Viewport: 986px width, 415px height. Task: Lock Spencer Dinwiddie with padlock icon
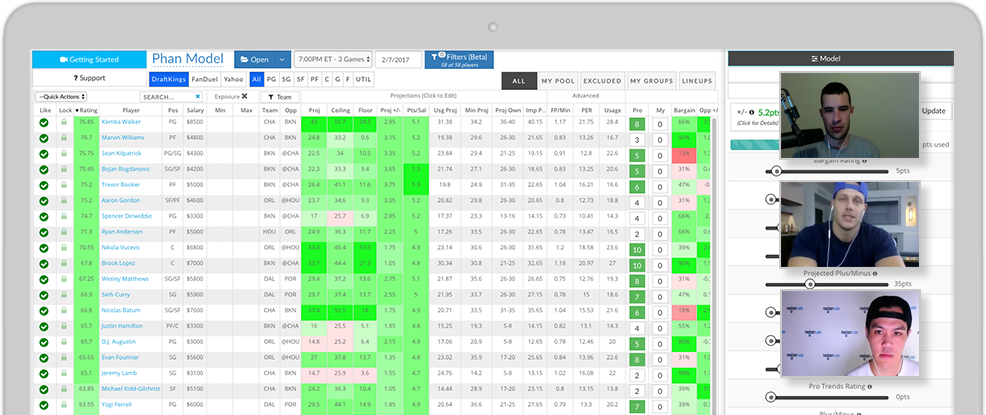(x=64, y=216)
